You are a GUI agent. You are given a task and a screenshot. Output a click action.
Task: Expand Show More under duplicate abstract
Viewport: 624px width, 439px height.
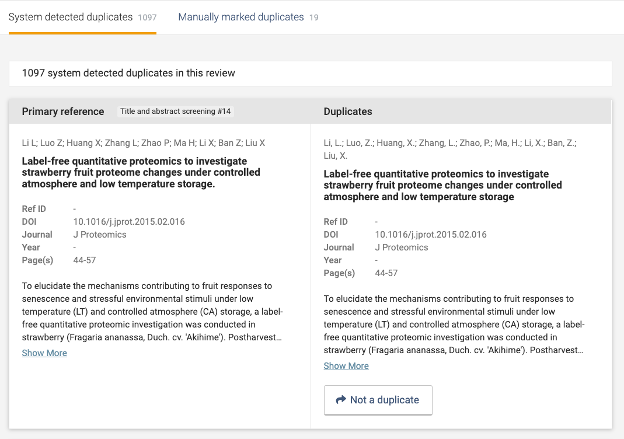pyautogui.click(x=346, y=366)
